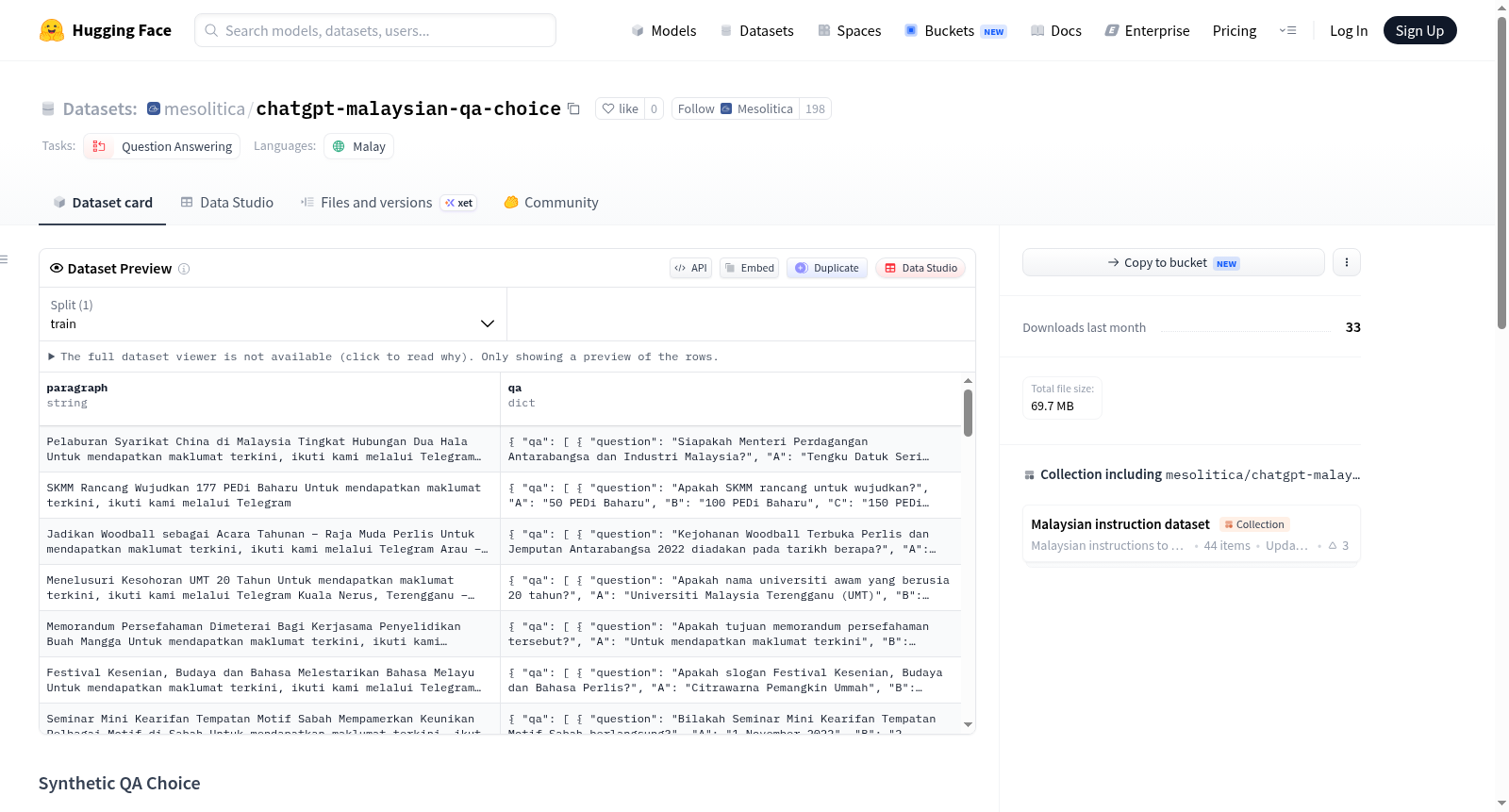Open the extra navigation menu icon beside Pricing
The height and width of the screenshot is (812, 1509).
1287,30
